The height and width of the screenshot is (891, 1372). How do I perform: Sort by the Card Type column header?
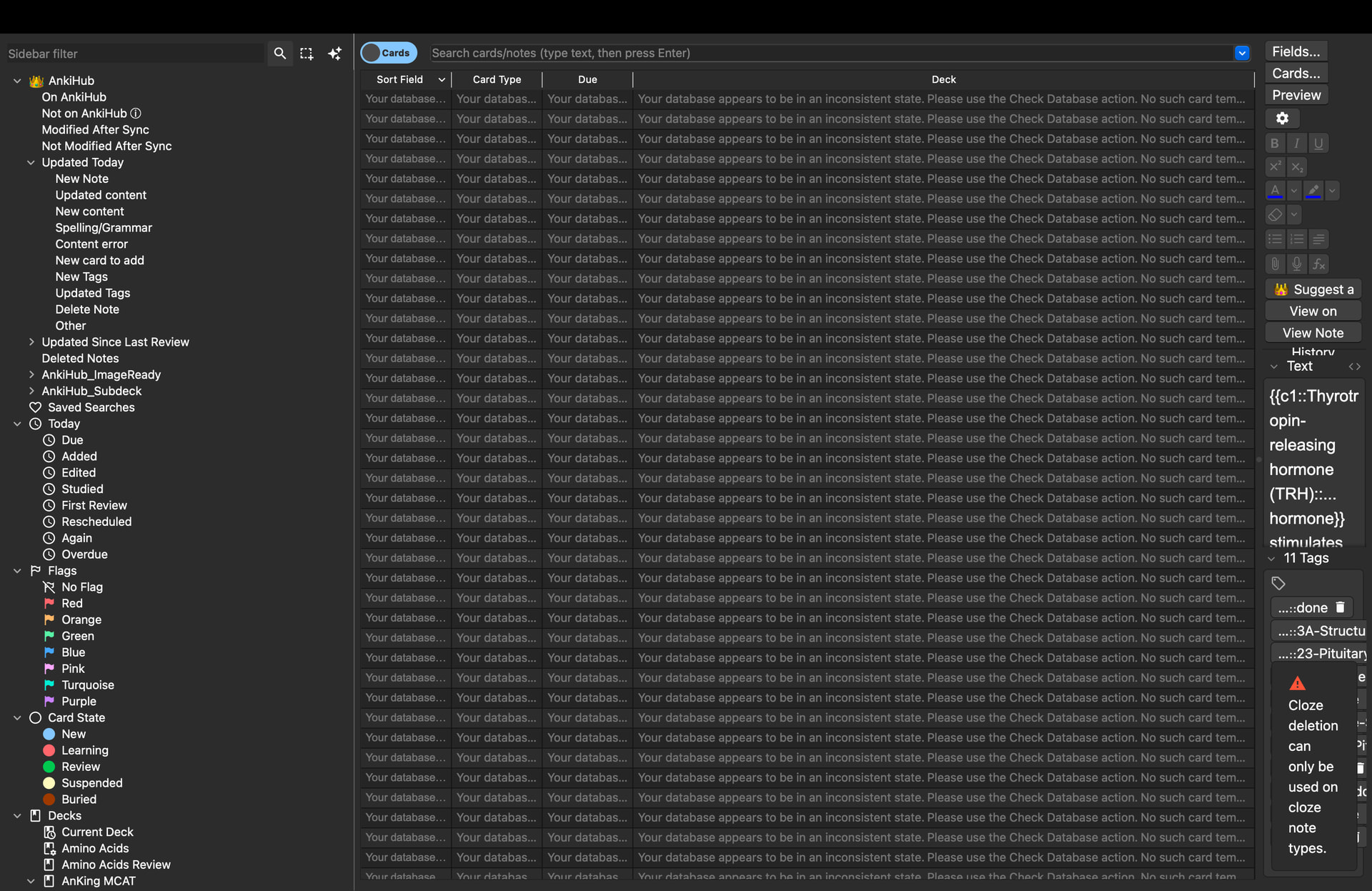(x=497, y=79)
